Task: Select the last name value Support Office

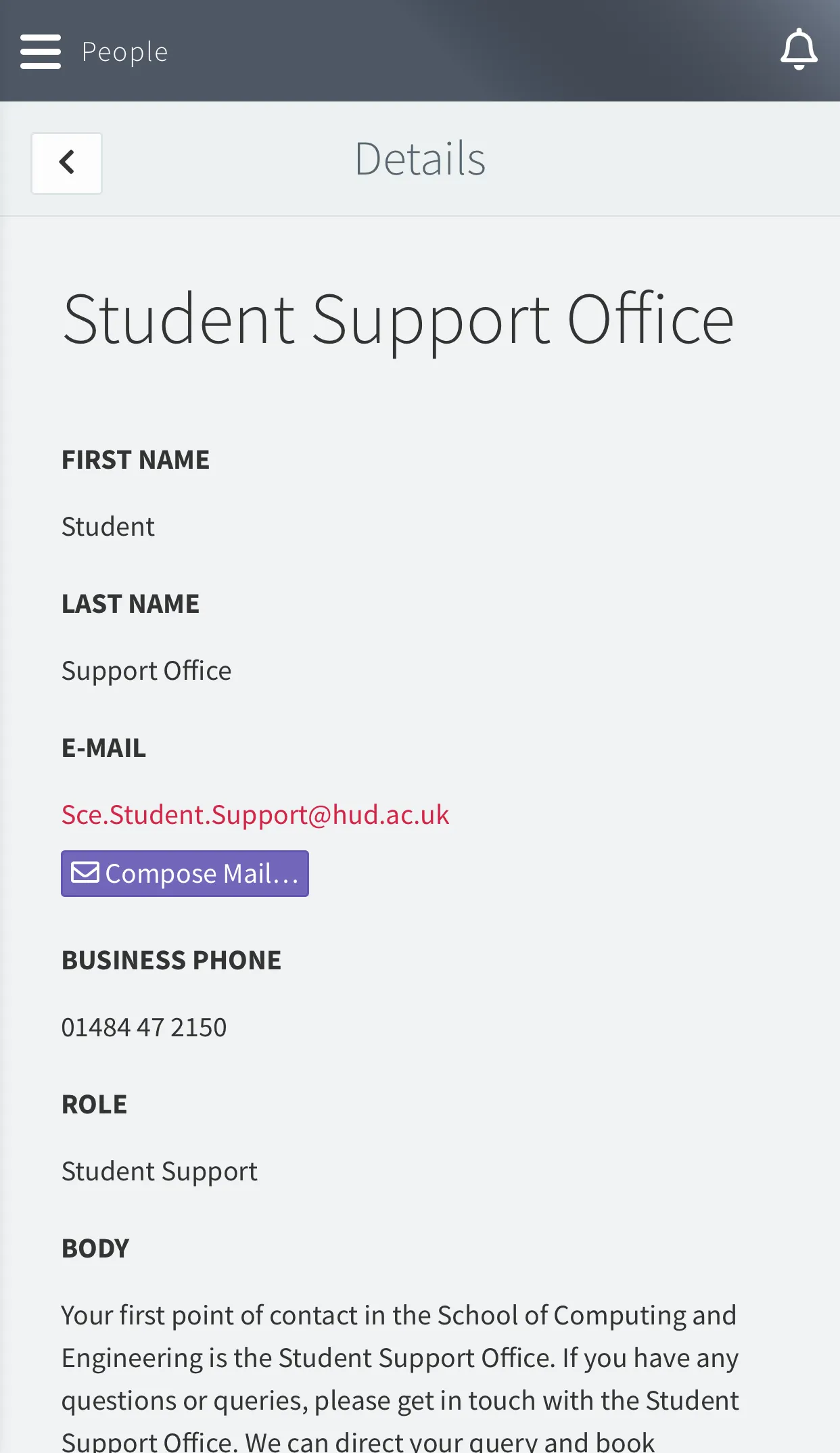Action: [146, 670]
